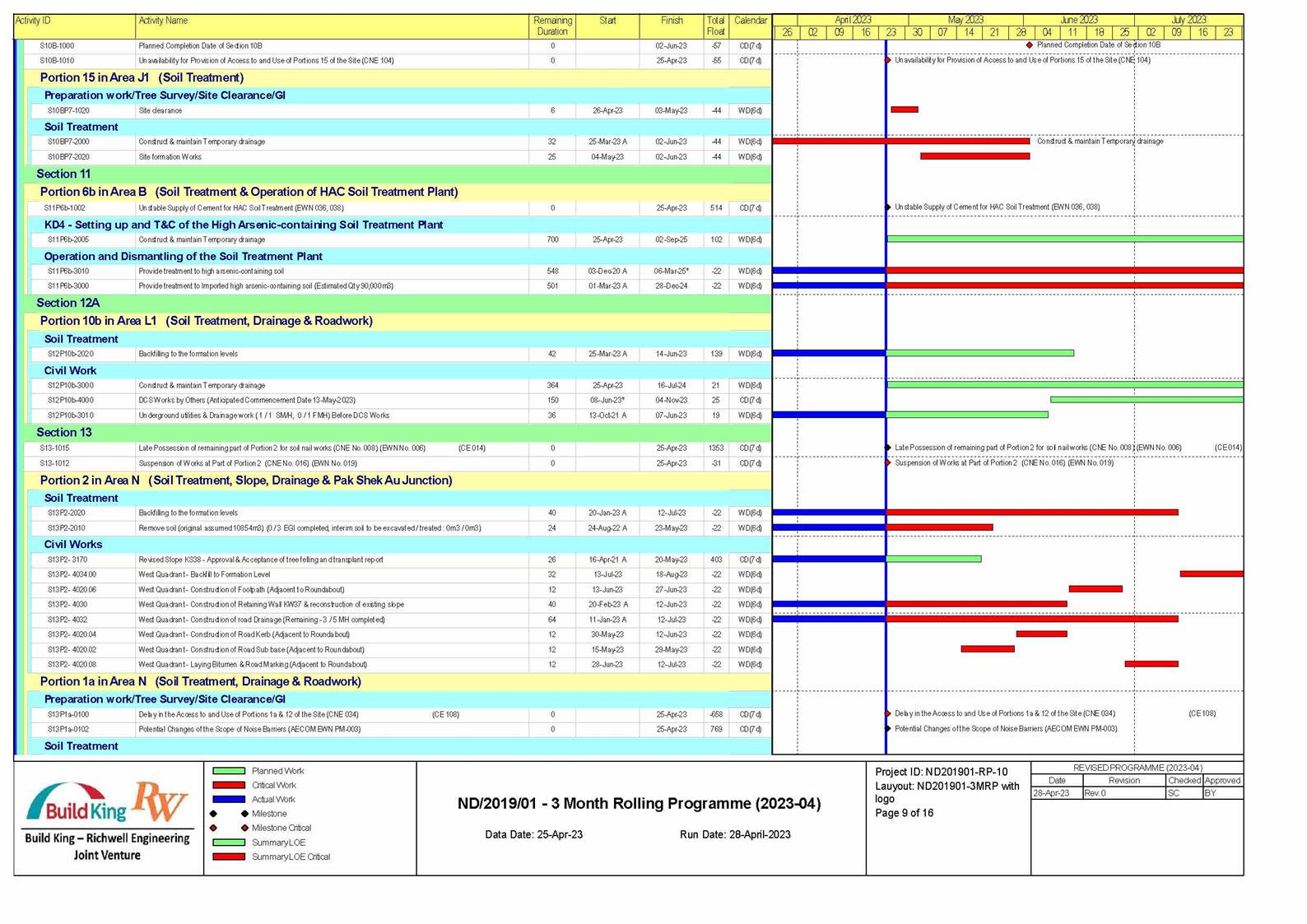Click the 3 Month Rolling Programme title

point(639,803)
